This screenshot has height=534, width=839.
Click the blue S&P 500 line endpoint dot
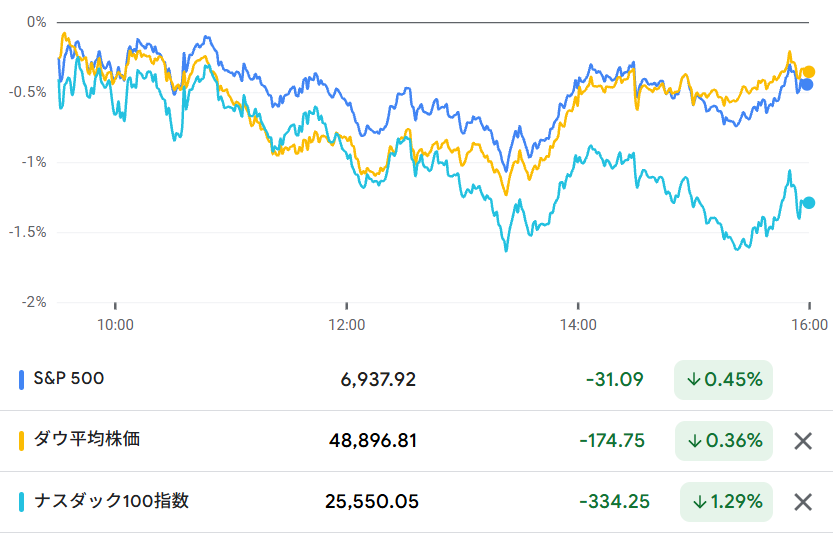pyautogui.click(x=806, y=85)
